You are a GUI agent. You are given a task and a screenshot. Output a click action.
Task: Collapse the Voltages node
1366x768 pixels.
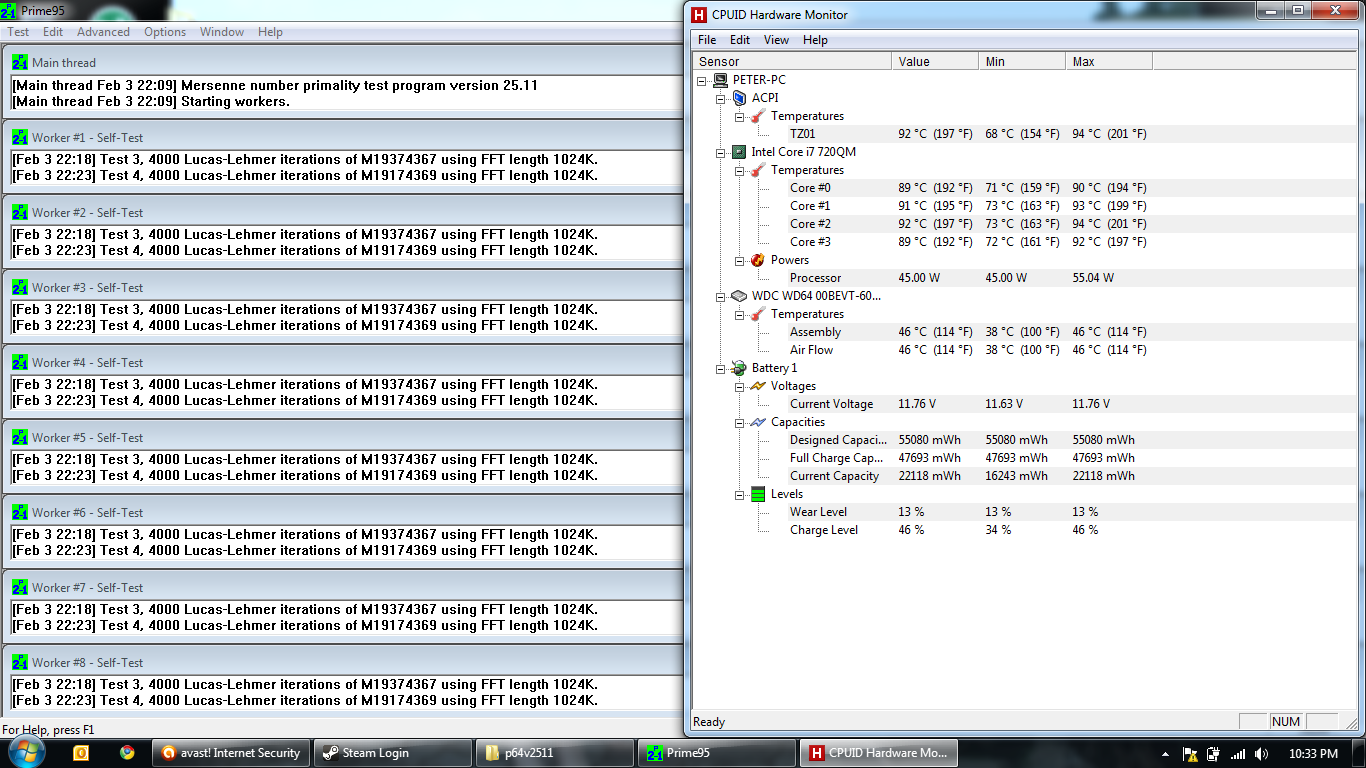pos(740,387)
